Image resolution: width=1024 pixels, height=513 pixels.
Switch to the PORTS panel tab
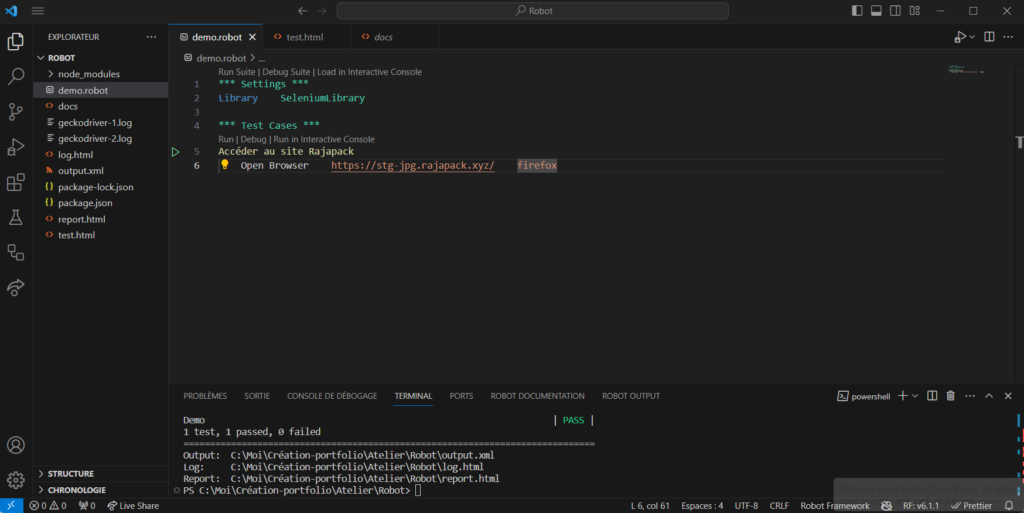point(461,396)
